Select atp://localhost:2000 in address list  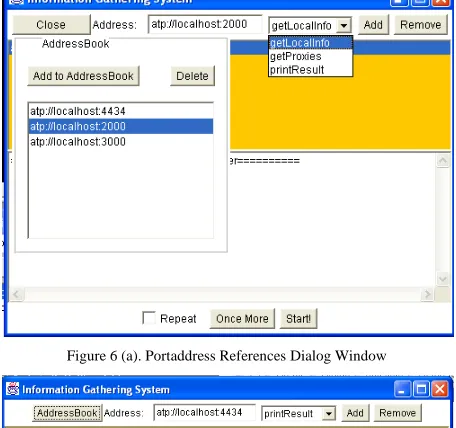(121, 126)
